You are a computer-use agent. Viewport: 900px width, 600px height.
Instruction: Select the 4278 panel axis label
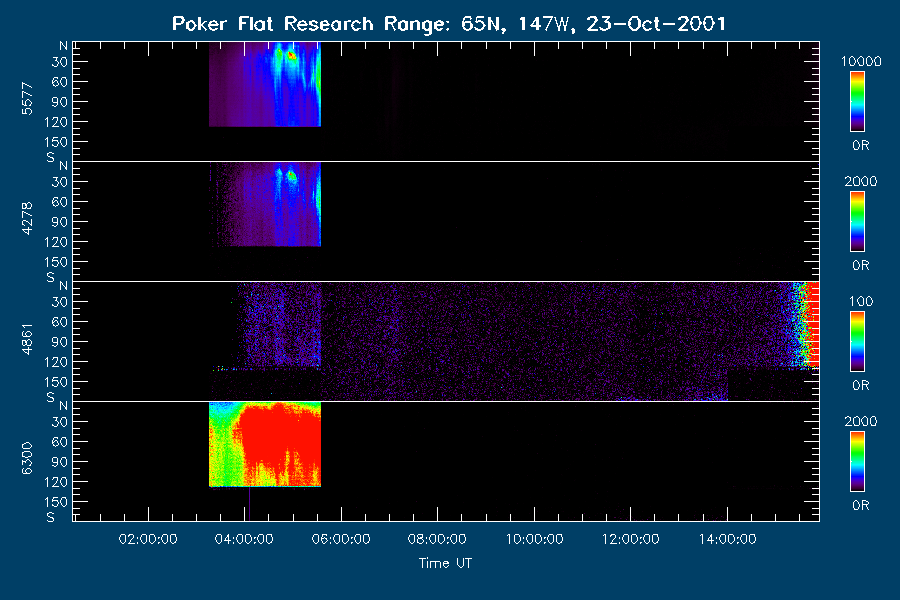[28, 218]
